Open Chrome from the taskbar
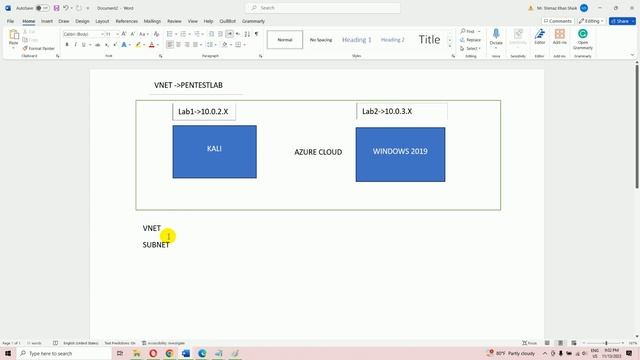 pyautogui.click(x=169, y=353)
